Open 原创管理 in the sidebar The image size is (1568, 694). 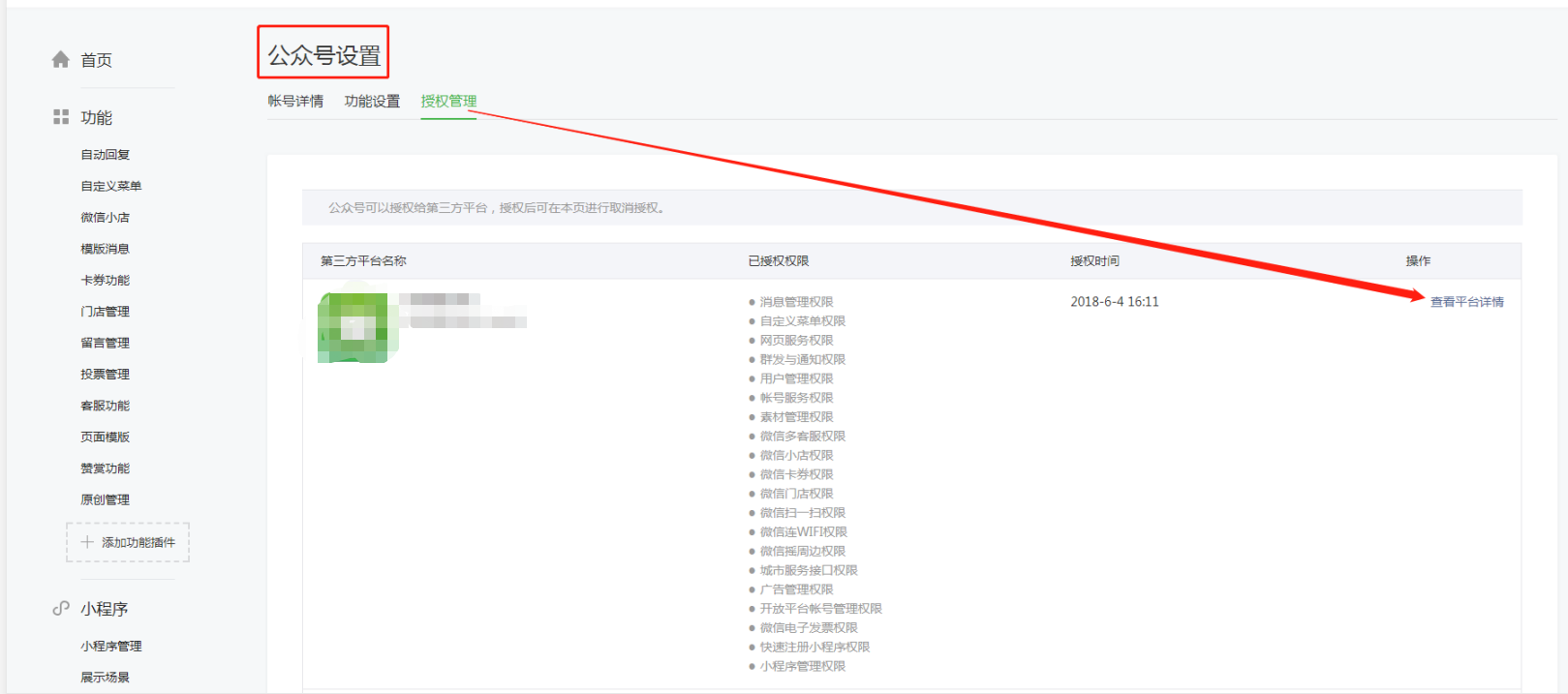[x=105, y=499]
